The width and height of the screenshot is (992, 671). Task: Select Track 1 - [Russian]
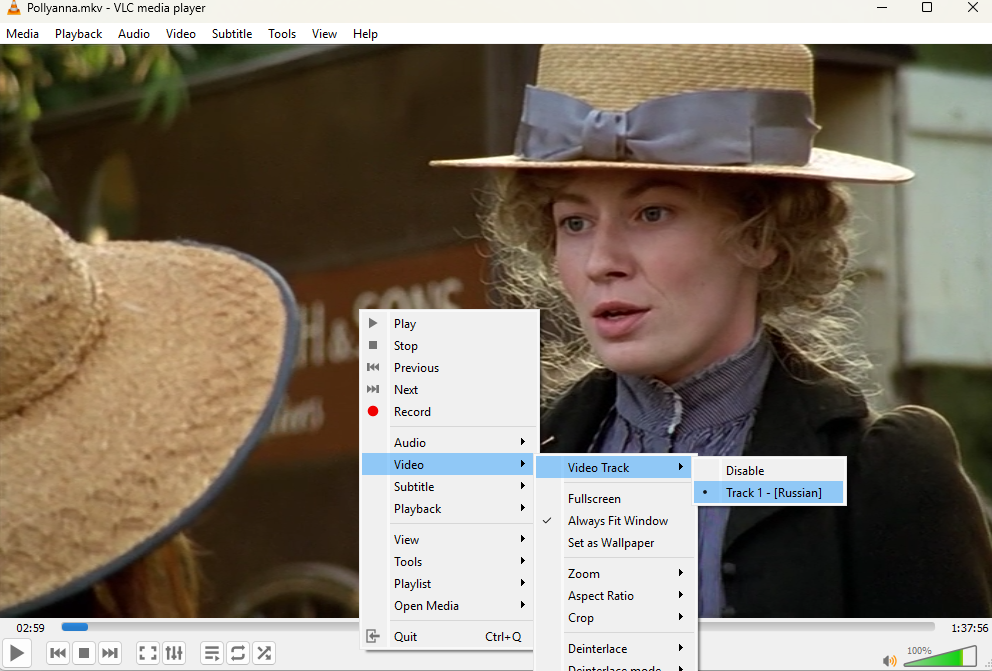pyautogui.click(x=769, y=493)
